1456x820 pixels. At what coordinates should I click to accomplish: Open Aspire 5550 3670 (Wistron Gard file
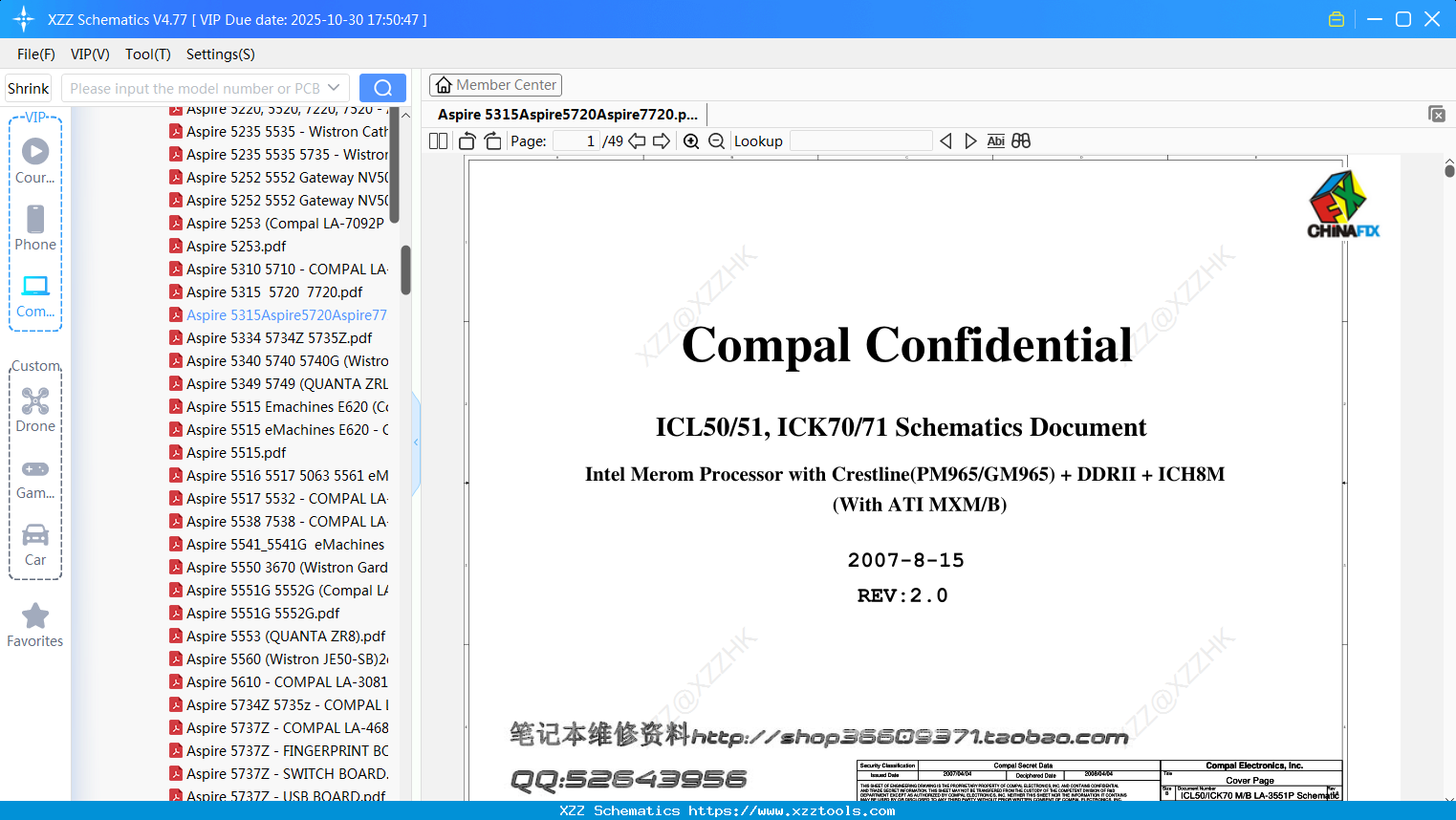(x=279, y=568)
